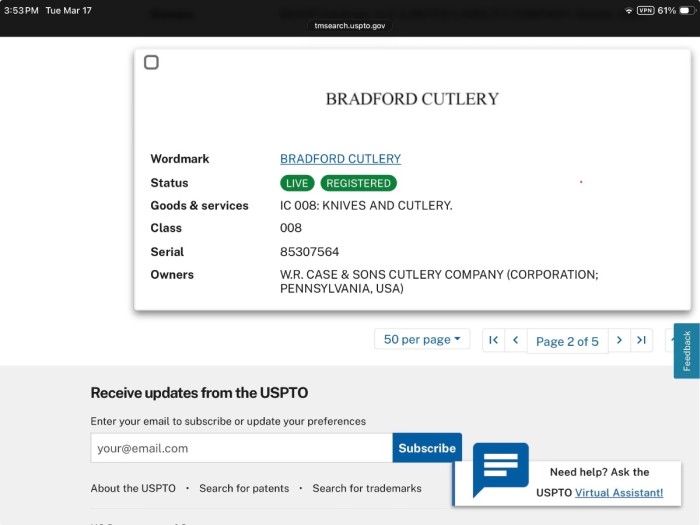700x525 pixels.
Task: Click the REGISTERED status badge
Action: (x=358, y=183)
